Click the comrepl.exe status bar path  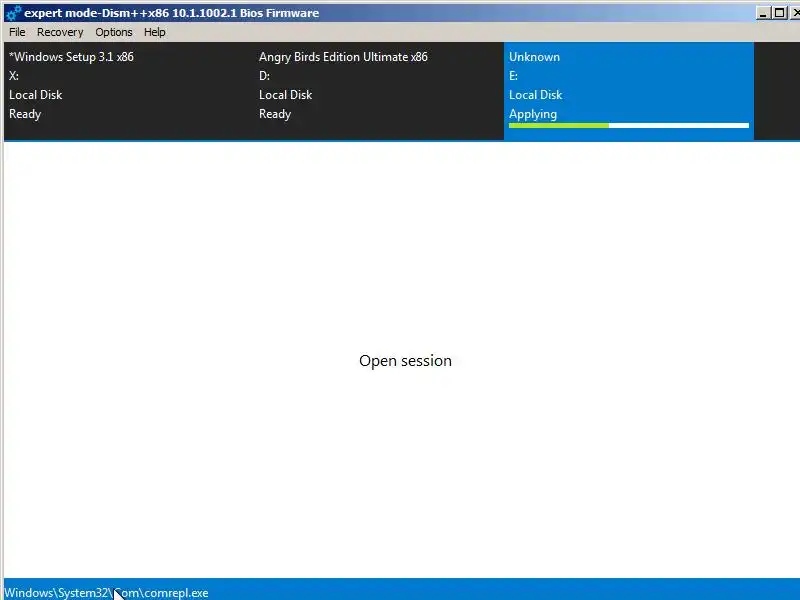[106, 593]
